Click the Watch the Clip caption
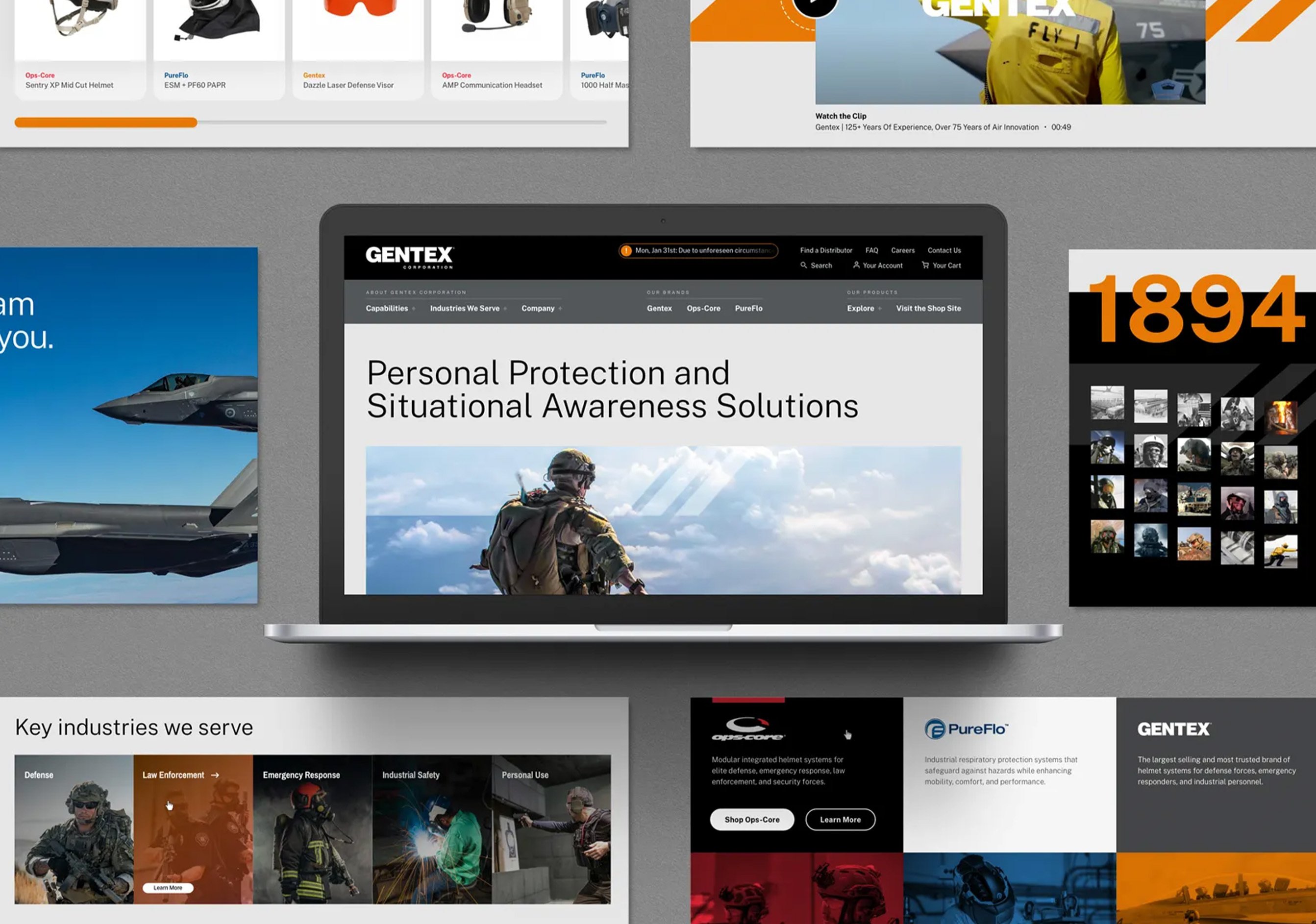1316x924 pixels. pyautogui.click(x=841, y=116)
